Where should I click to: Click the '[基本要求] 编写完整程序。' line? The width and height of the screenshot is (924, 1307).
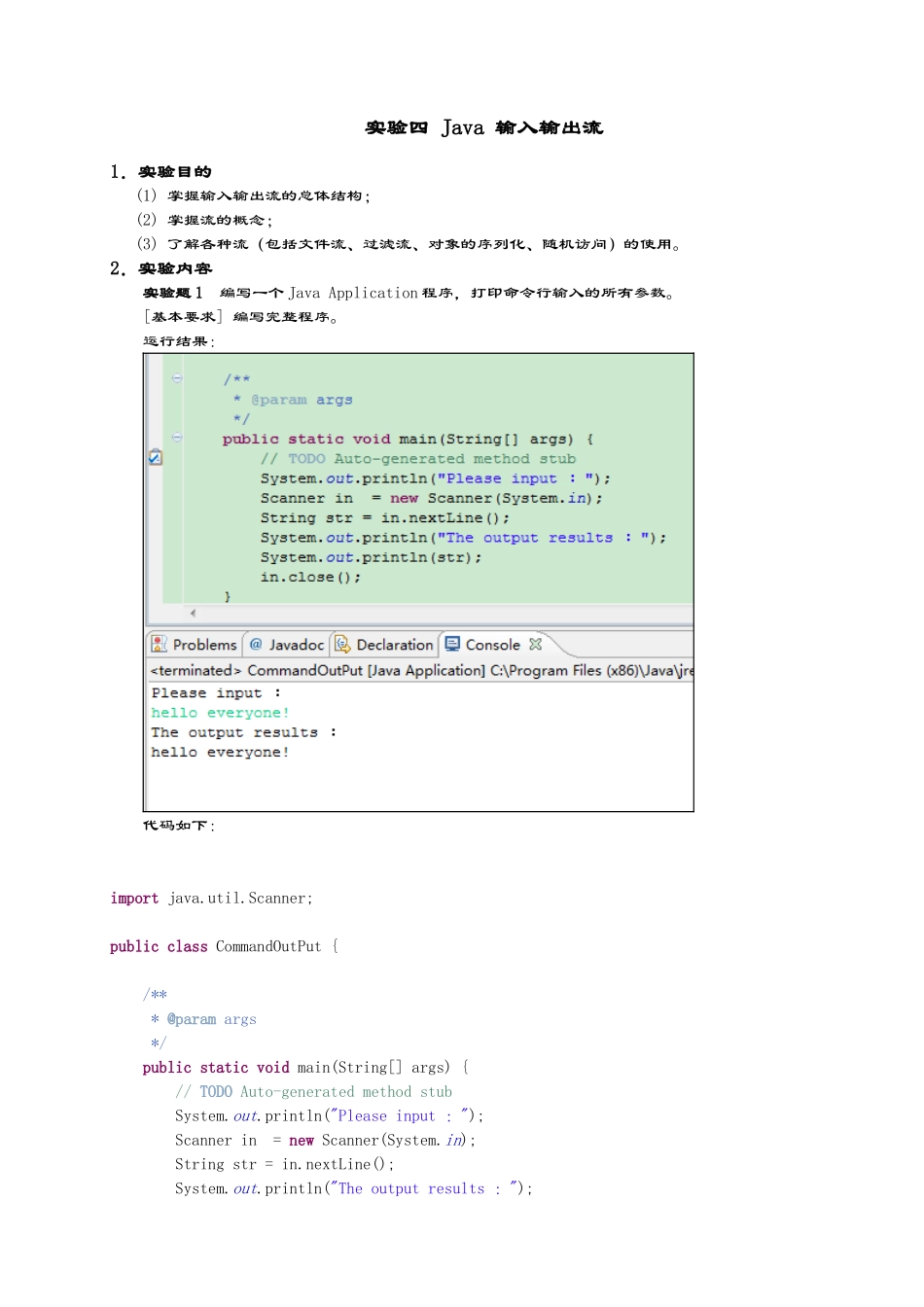[240, 317]
